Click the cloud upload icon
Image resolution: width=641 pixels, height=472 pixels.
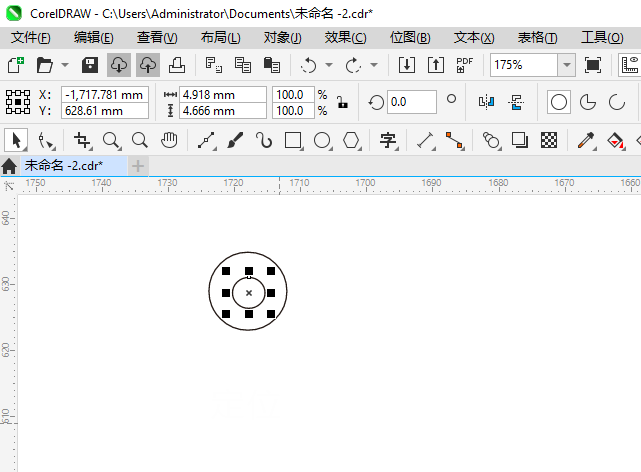(148, 65)
